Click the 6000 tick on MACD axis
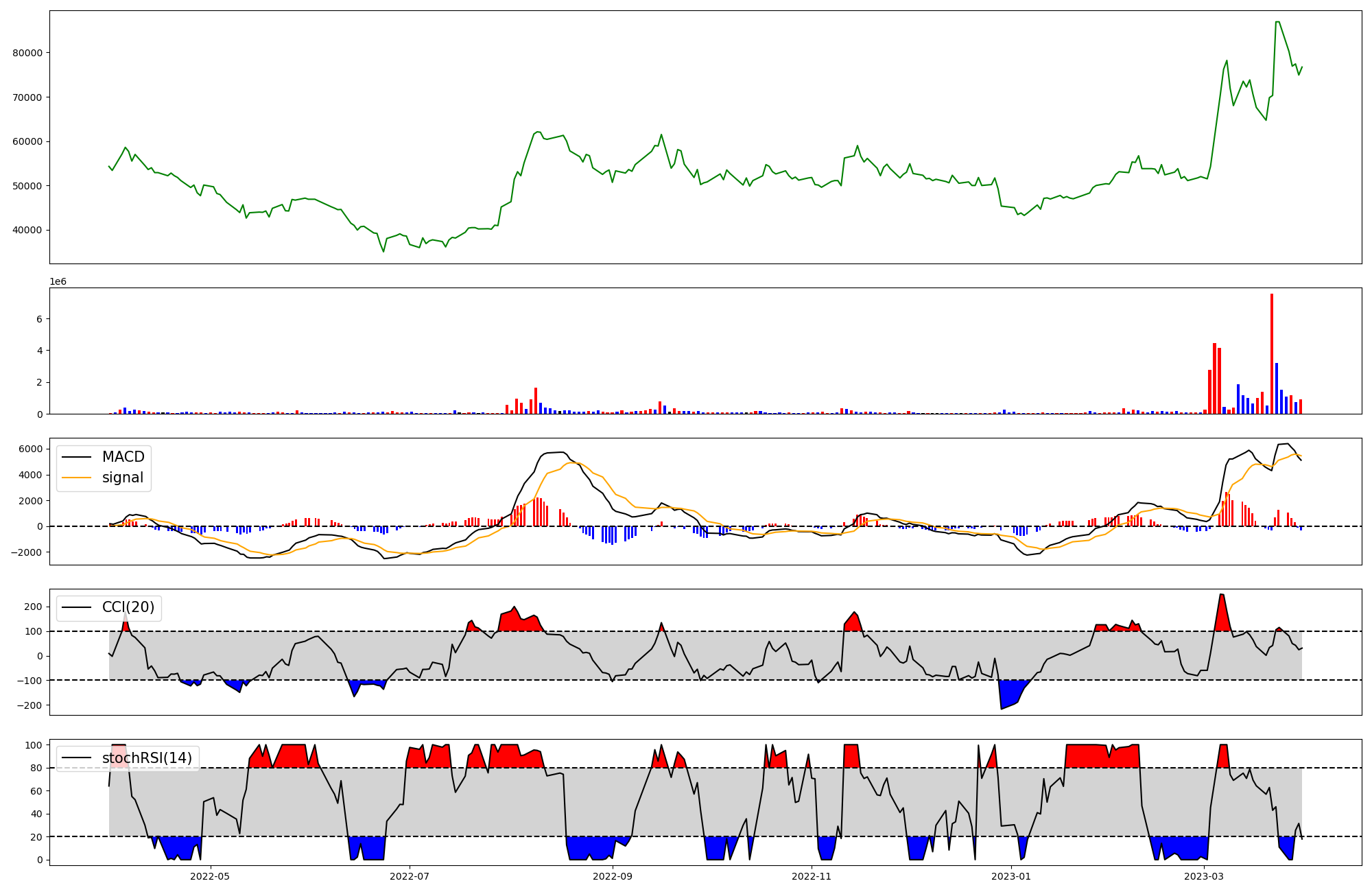This screenshot has height=892, width=1372. (x=32, y=449)
